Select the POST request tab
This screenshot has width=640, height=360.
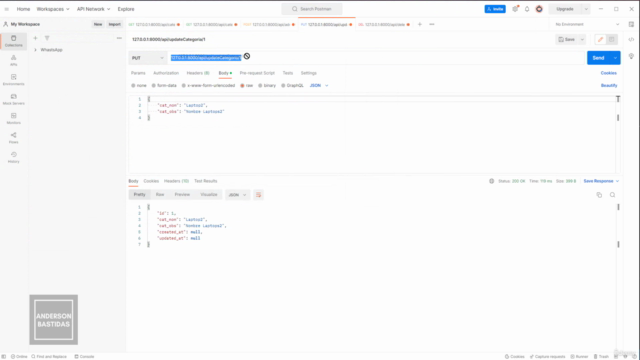coord(269,24)
